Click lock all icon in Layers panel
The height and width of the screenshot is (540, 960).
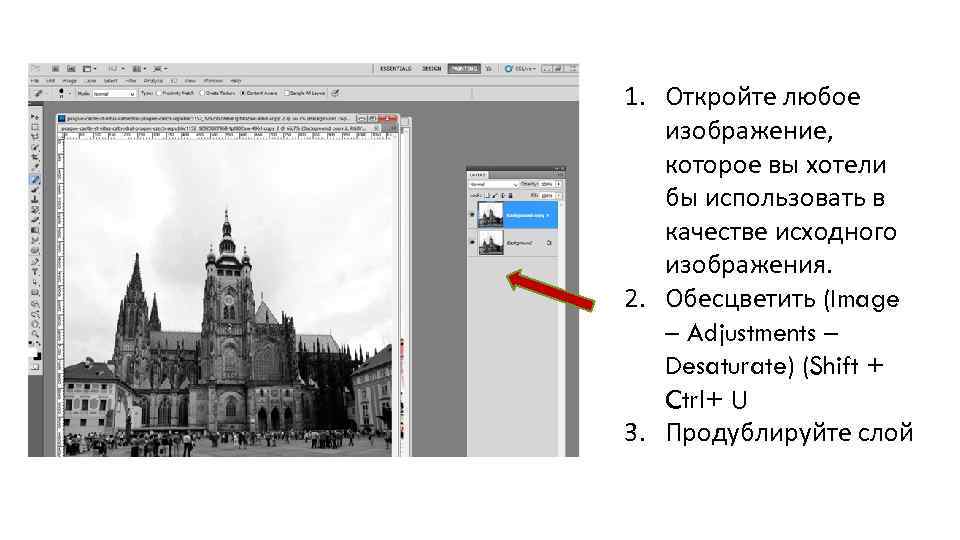[x=511, y=195]
